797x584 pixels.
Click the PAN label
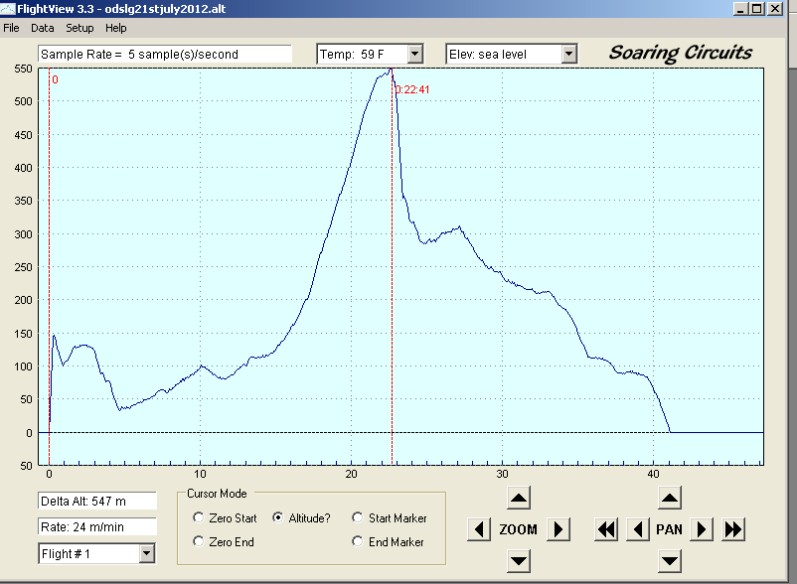(x=669, y=530)
